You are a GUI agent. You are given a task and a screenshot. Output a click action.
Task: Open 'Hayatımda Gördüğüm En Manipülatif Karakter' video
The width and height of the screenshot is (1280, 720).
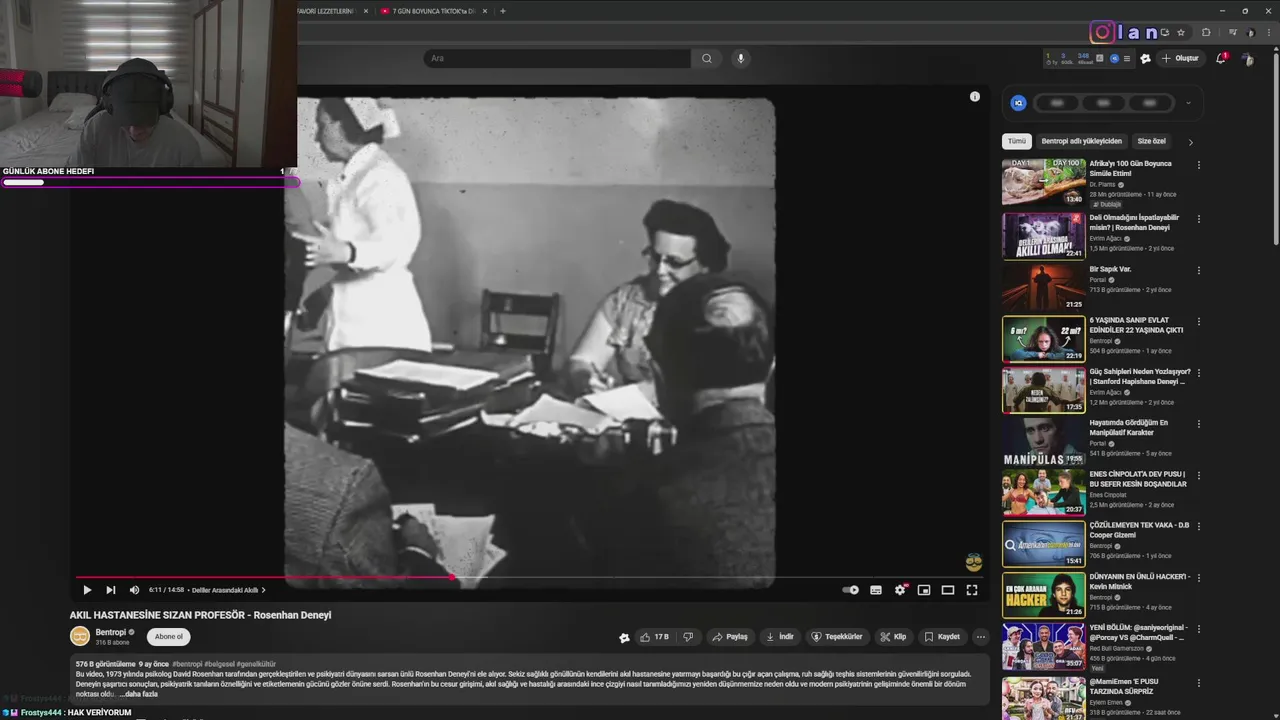point(1129,427)
